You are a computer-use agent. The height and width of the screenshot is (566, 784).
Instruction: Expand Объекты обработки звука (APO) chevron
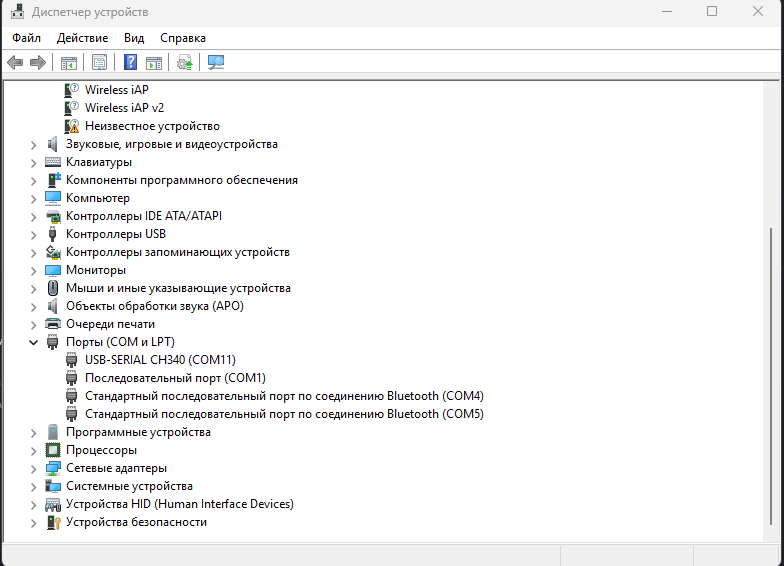34,307
